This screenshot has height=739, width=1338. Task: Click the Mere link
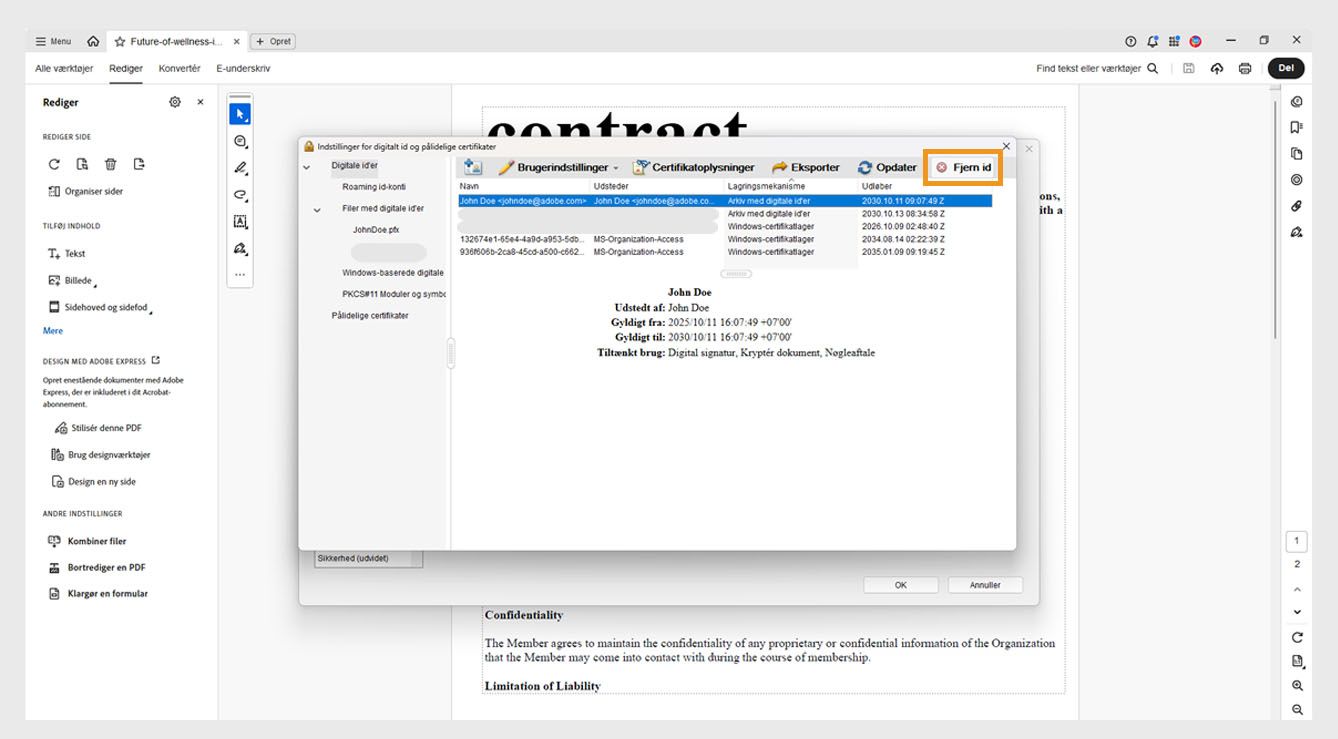coord(53,331)
